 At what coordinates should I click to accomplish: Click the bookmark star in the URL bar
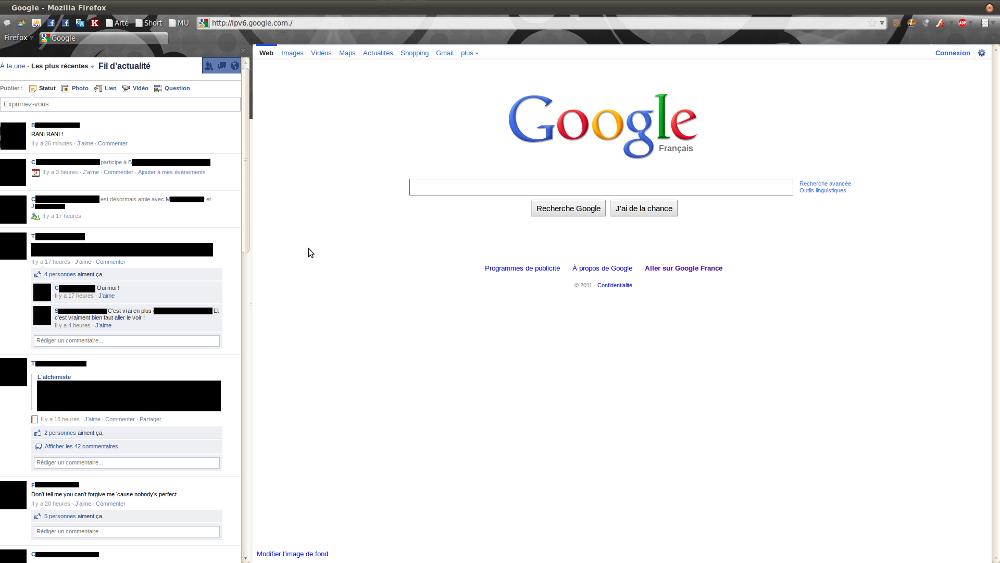872,23
